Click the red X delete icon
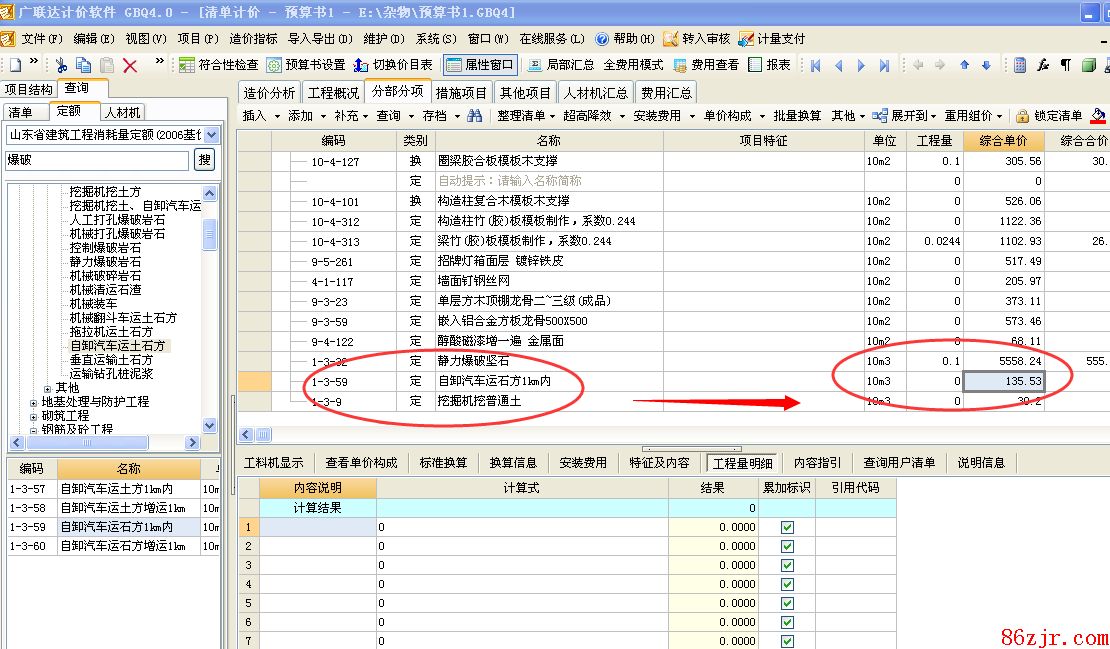The height and width of the screenshot is (649, 1110). pyautogui.click(x=130, y=65)
